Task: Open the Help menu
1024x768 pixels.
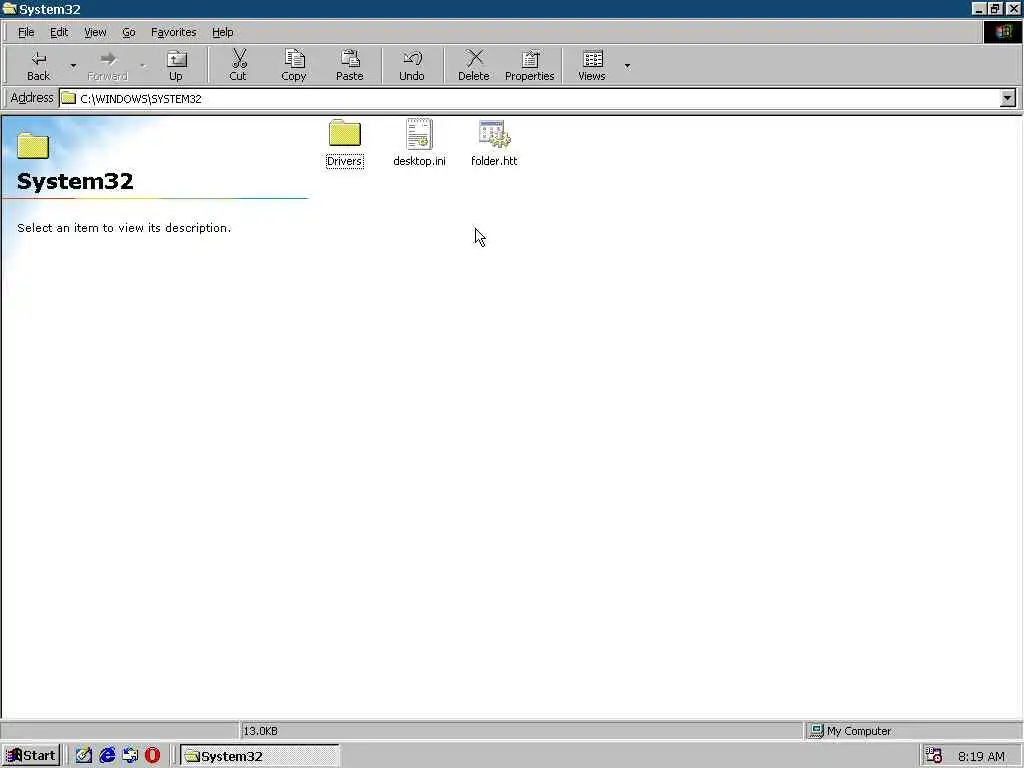Action: [x=223, y=32]
